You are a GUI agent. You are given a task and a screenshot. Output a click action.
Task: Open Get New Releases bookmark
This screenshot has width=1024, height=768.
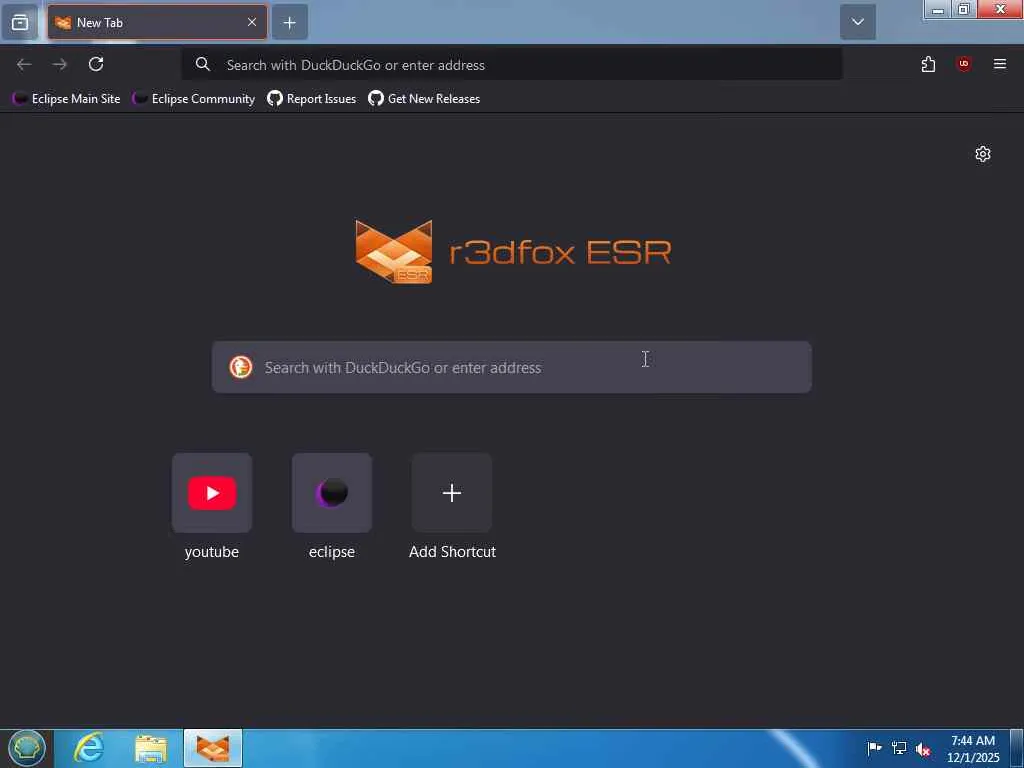pyautogui.click(x=424, y=99)
